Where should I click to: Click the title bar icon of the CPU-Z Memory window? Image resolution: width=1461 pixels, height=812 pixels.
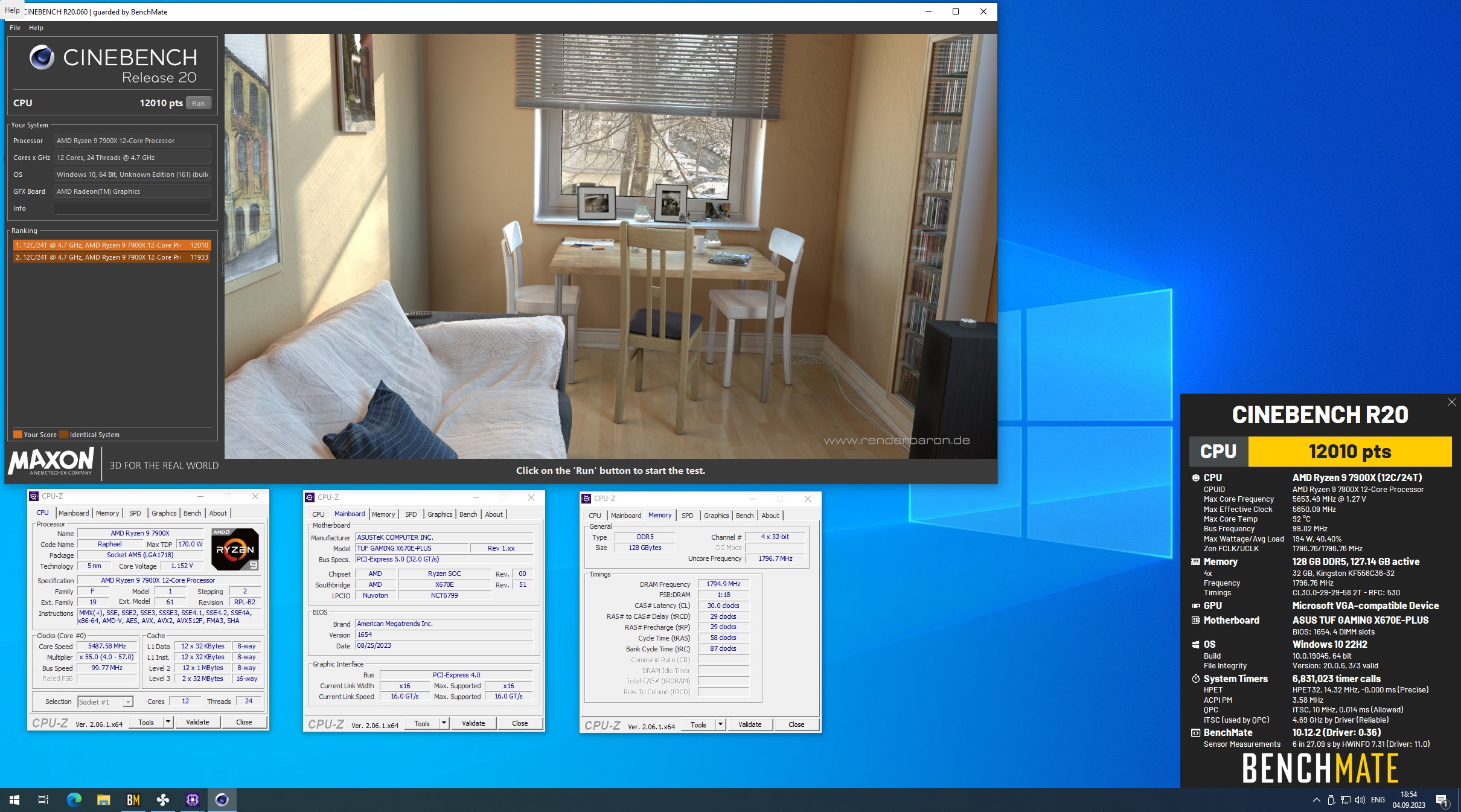(x=586, y=499)
